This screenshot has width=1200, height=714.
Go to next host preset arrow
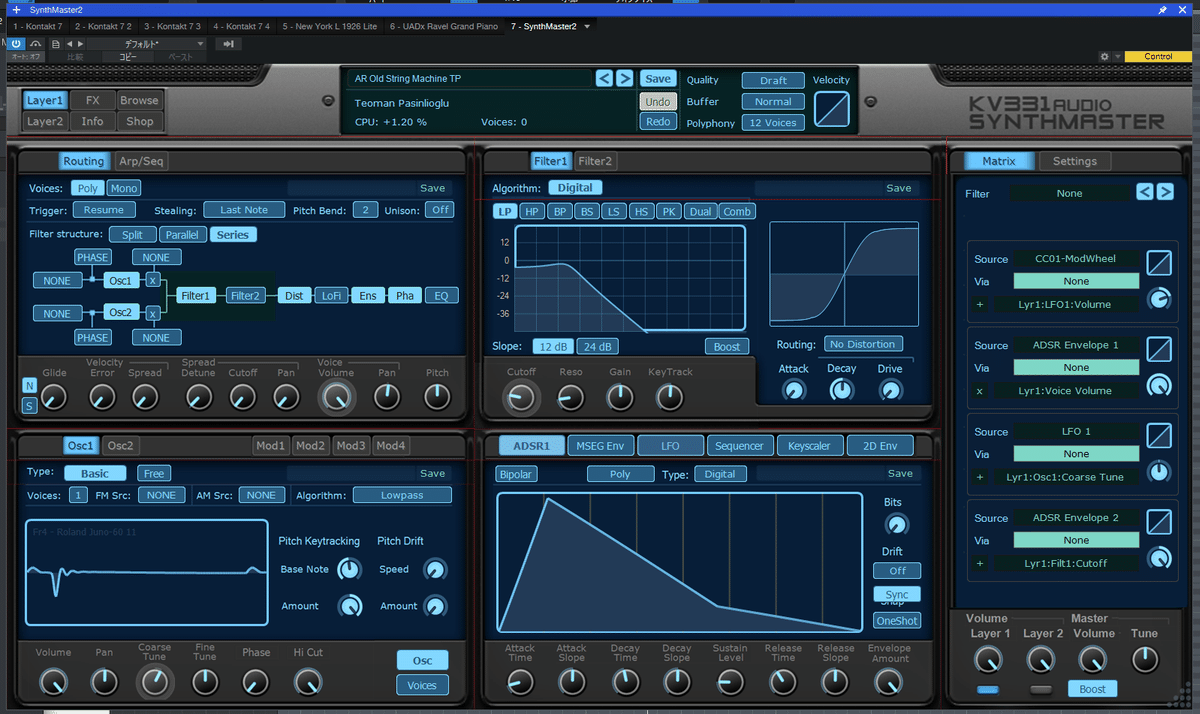[x=80, y=44]
